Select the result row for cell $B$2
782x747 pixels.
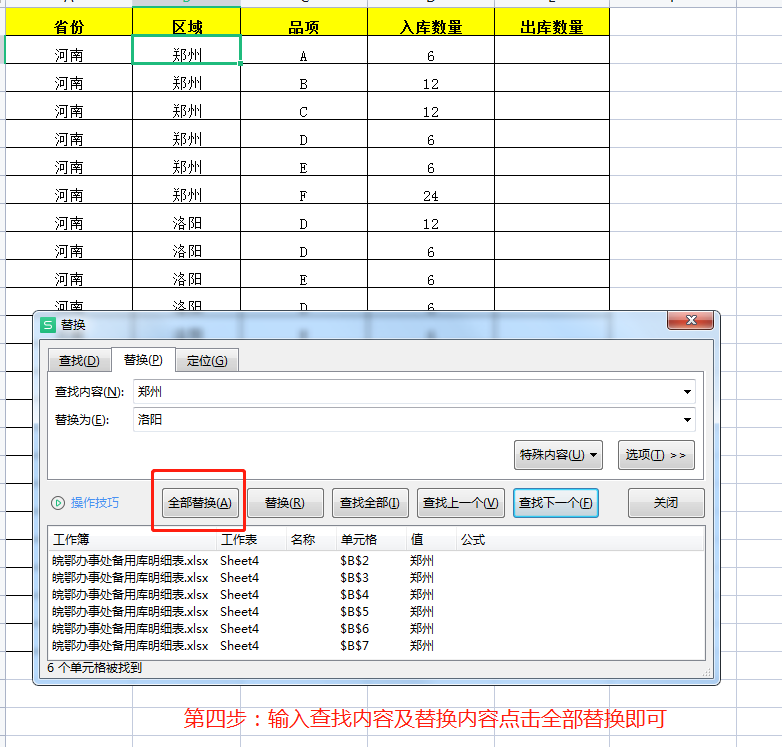(x=377, y=561)
